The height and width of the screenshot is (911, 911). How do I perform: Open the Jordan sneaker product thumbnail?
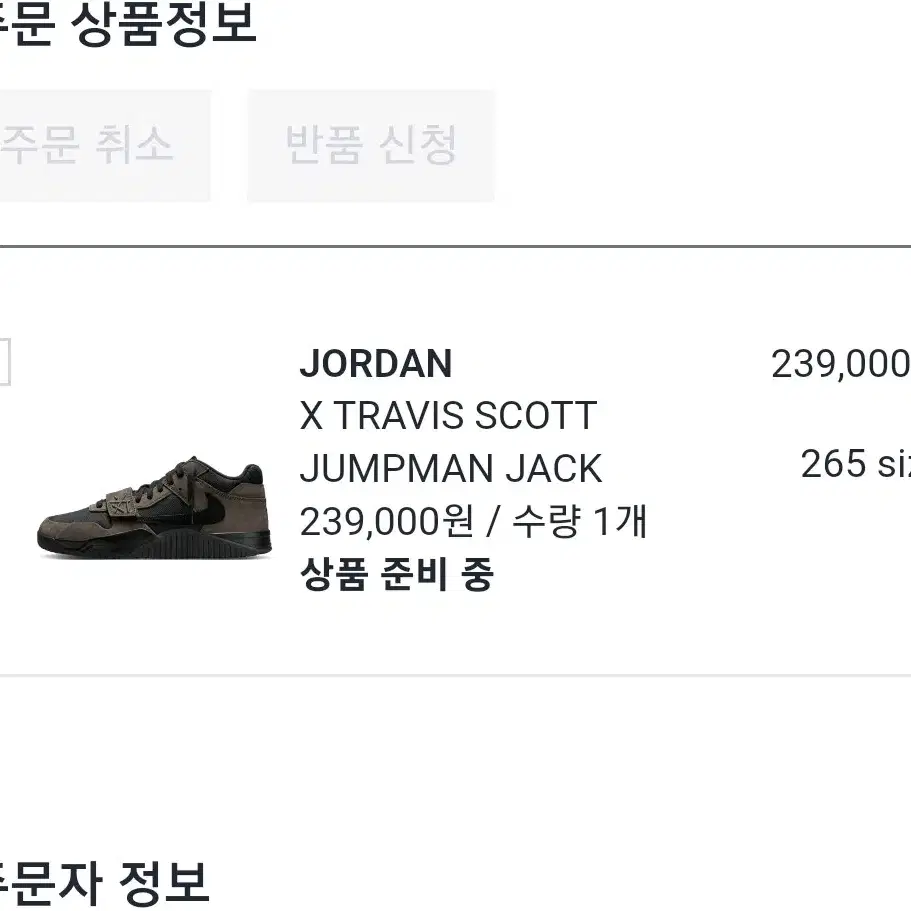(155, 507)
